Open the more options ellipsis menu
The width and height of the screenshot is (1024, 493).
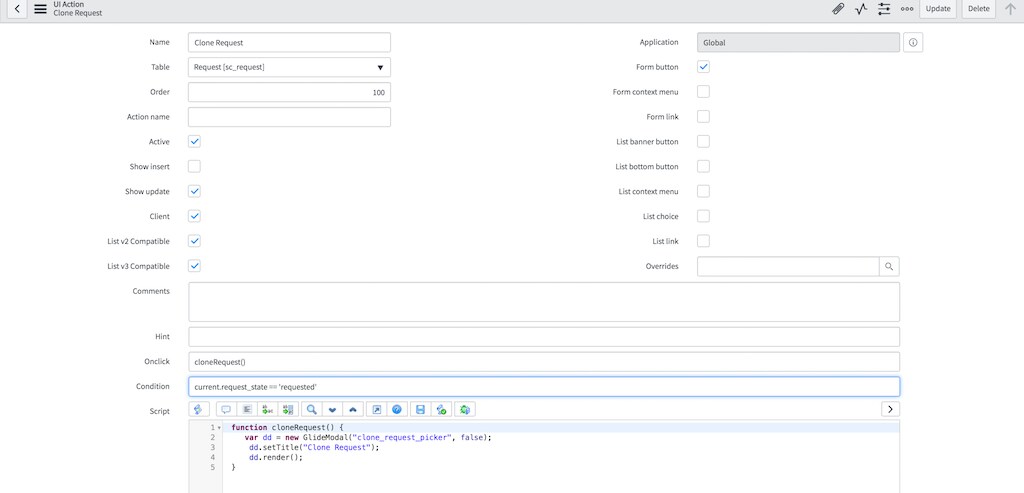tap(907, 9)
